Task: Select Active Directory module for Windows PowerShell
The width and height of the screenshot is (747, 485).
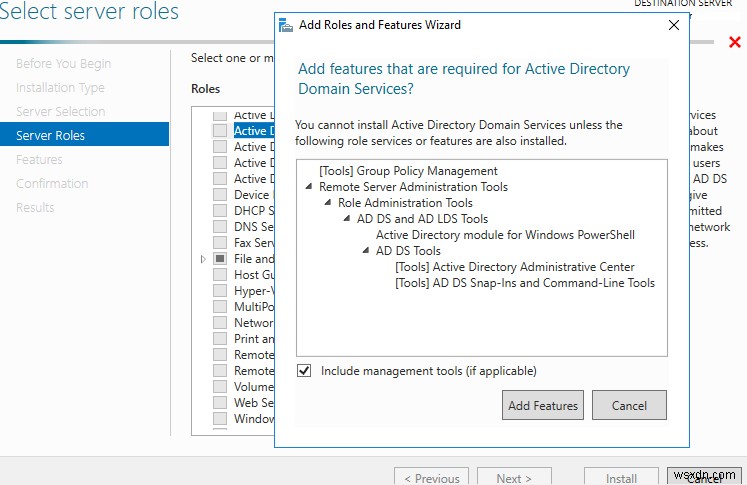Action: [x=505, y=234]
